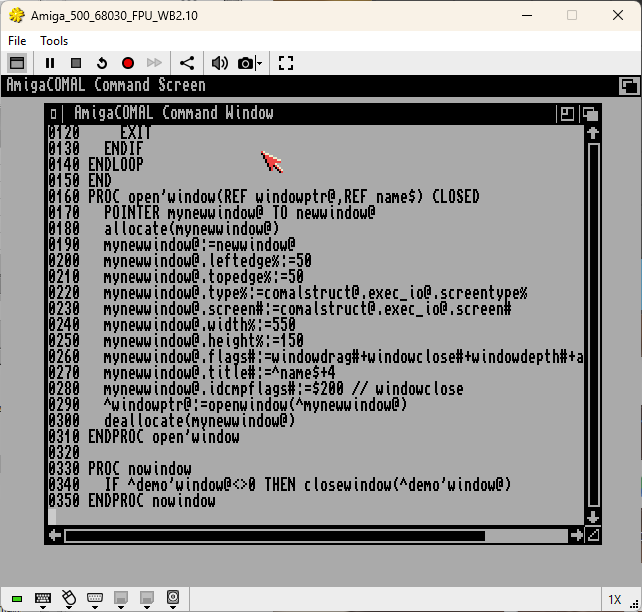Viewport: 642px width, 612px height.
Task: Take a screenshot with the camera icon
Action: 245,63
